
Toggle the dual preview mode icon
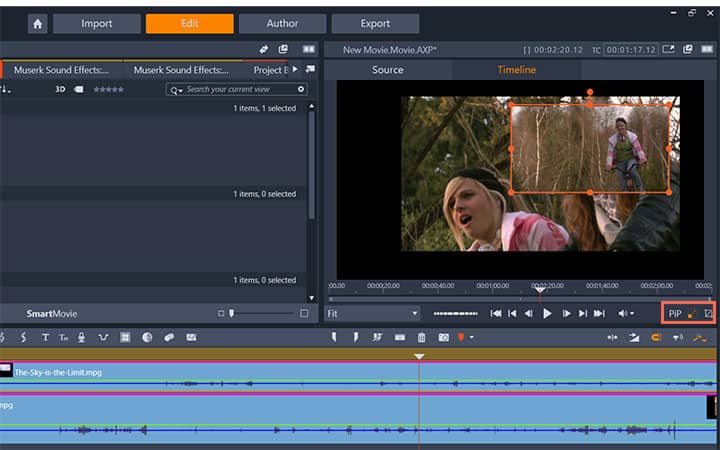(x=707, y=49)
